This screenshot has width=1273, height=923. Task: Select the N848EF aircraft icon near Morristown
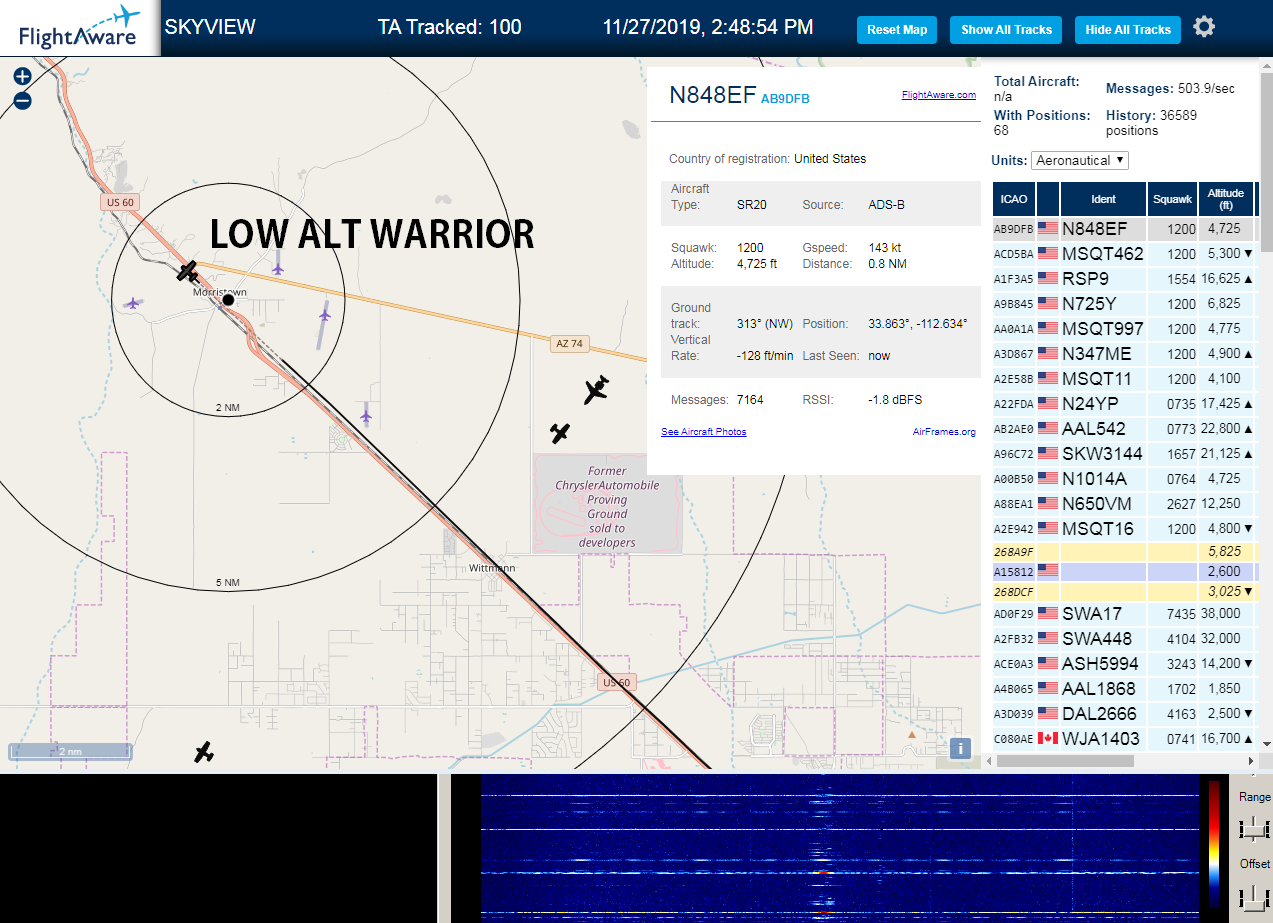click(x=187, y=271)
